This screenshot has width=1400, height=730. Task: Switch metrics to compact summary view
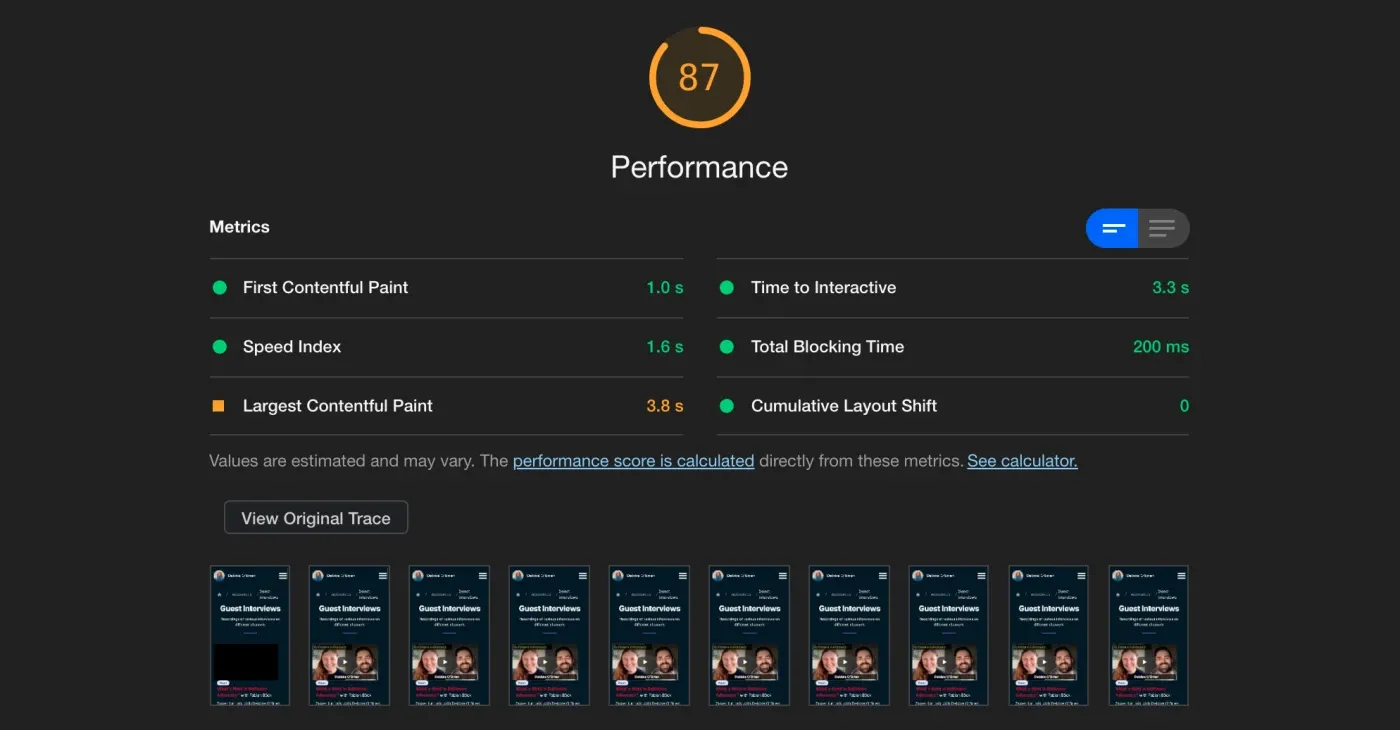coord(1113,228)
